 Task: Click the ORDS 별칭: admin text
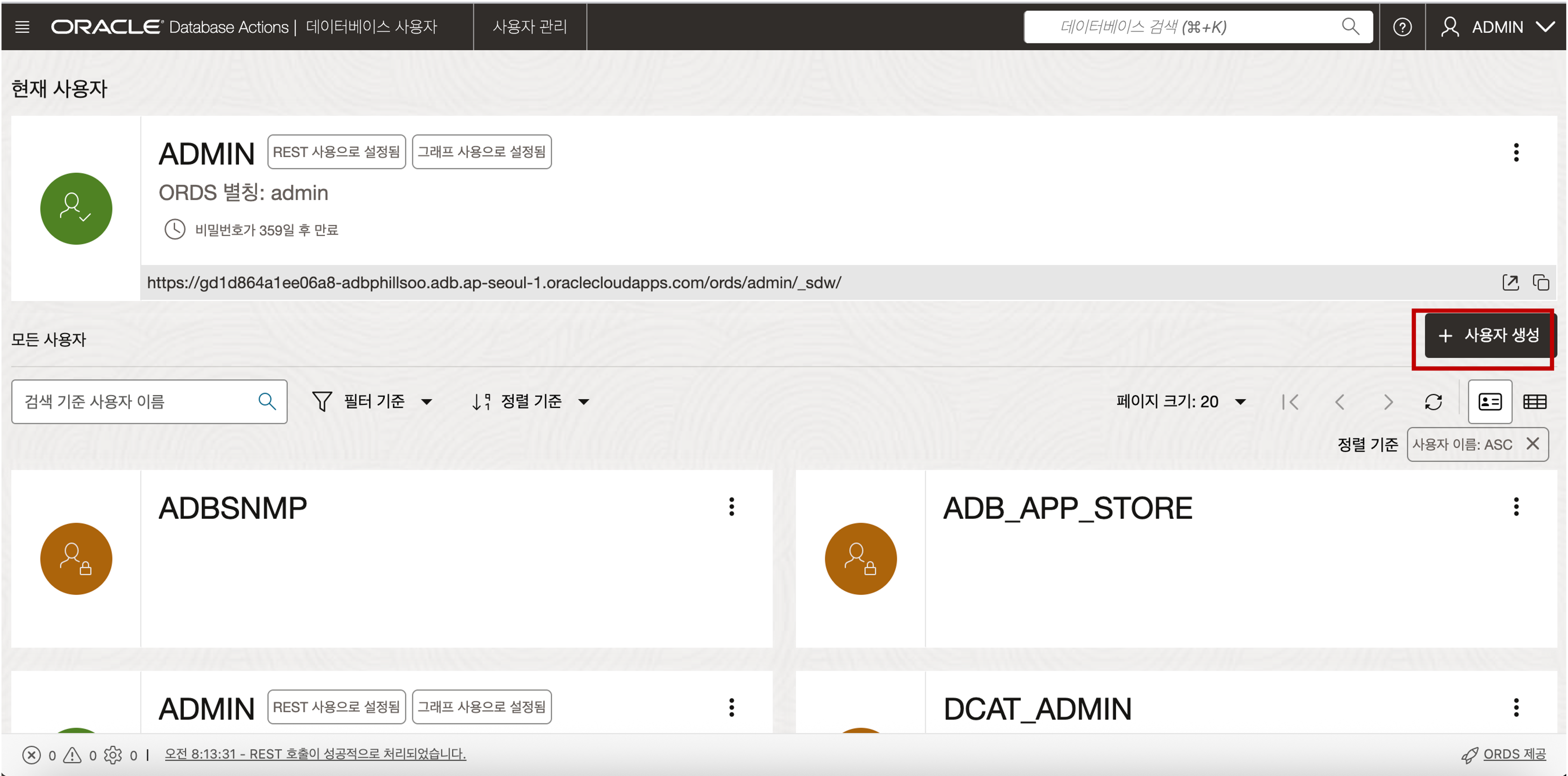(244, 193)
